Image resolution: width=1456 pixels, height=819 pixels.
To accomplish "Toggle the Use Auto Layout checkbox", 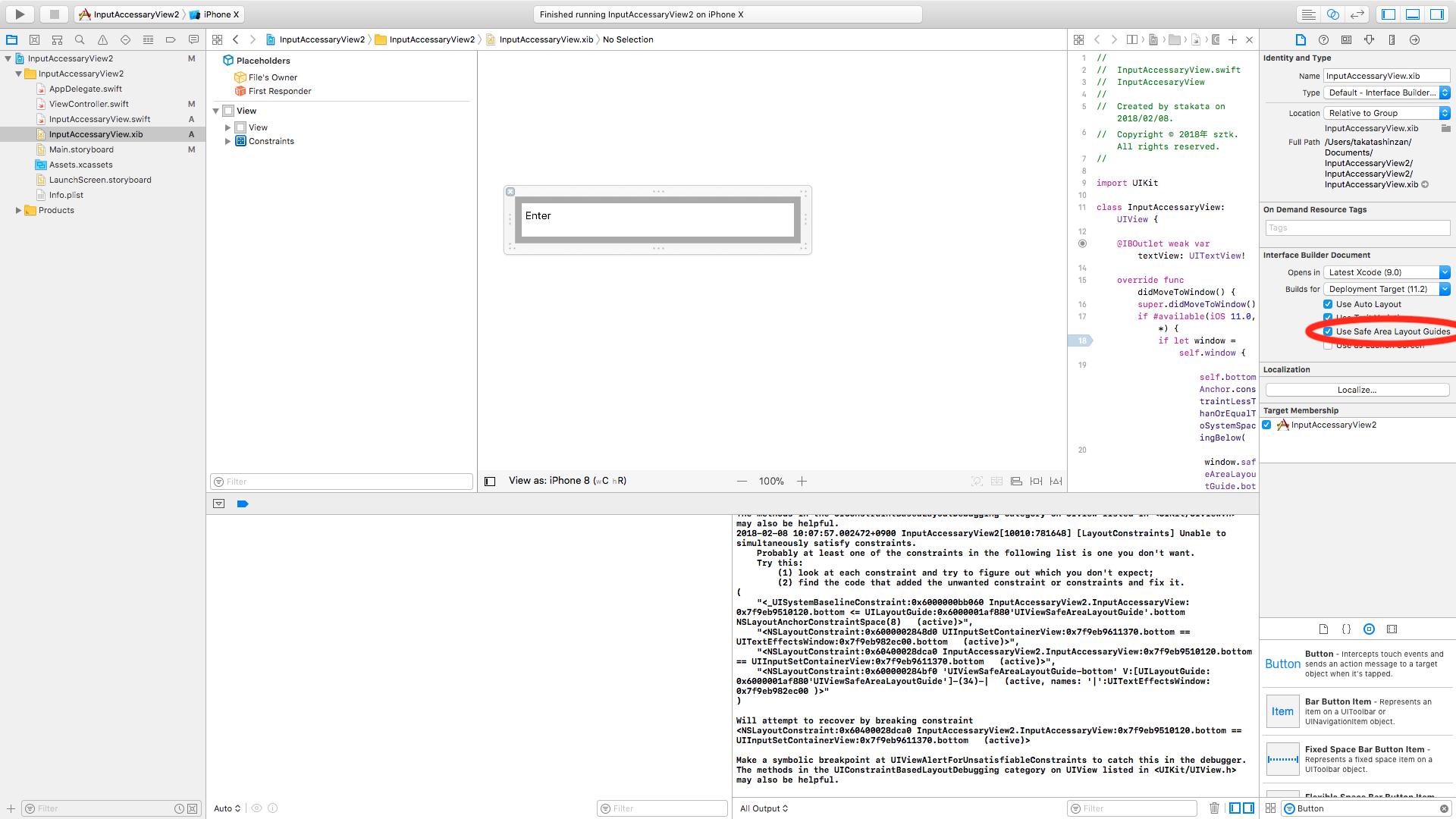I will 1328,304.
